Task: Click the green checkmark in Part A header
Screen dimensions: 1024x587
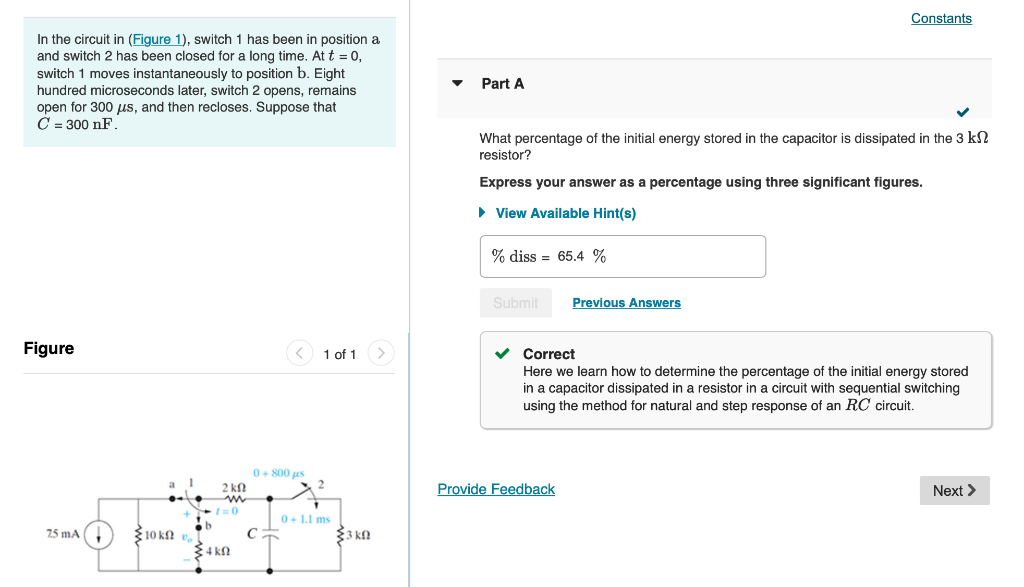Action: point(962,112)
